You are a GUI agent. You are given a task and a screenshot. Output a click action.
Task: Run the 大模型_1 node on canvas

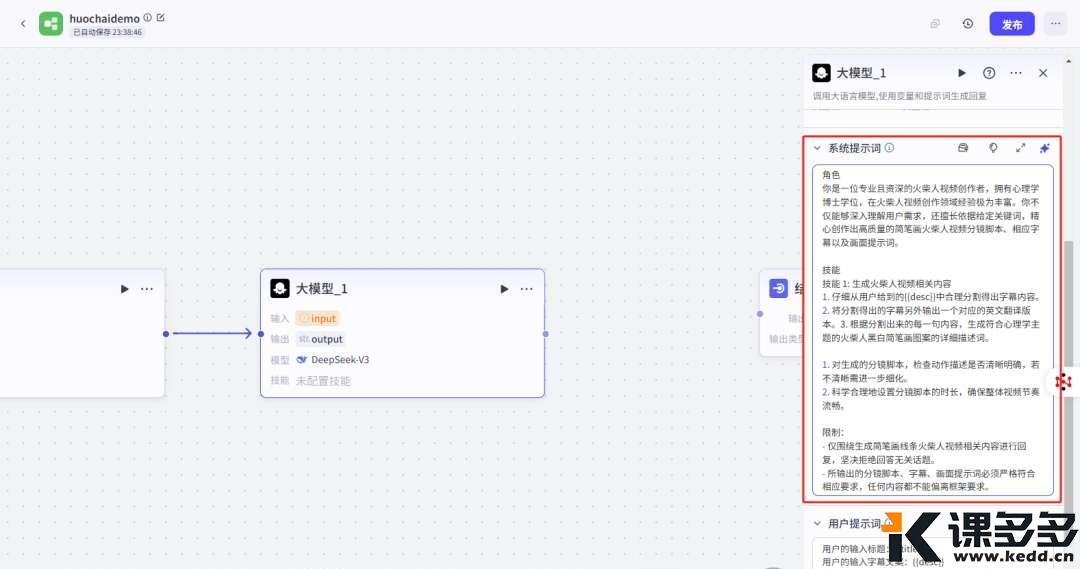click(x=504, y=289)
